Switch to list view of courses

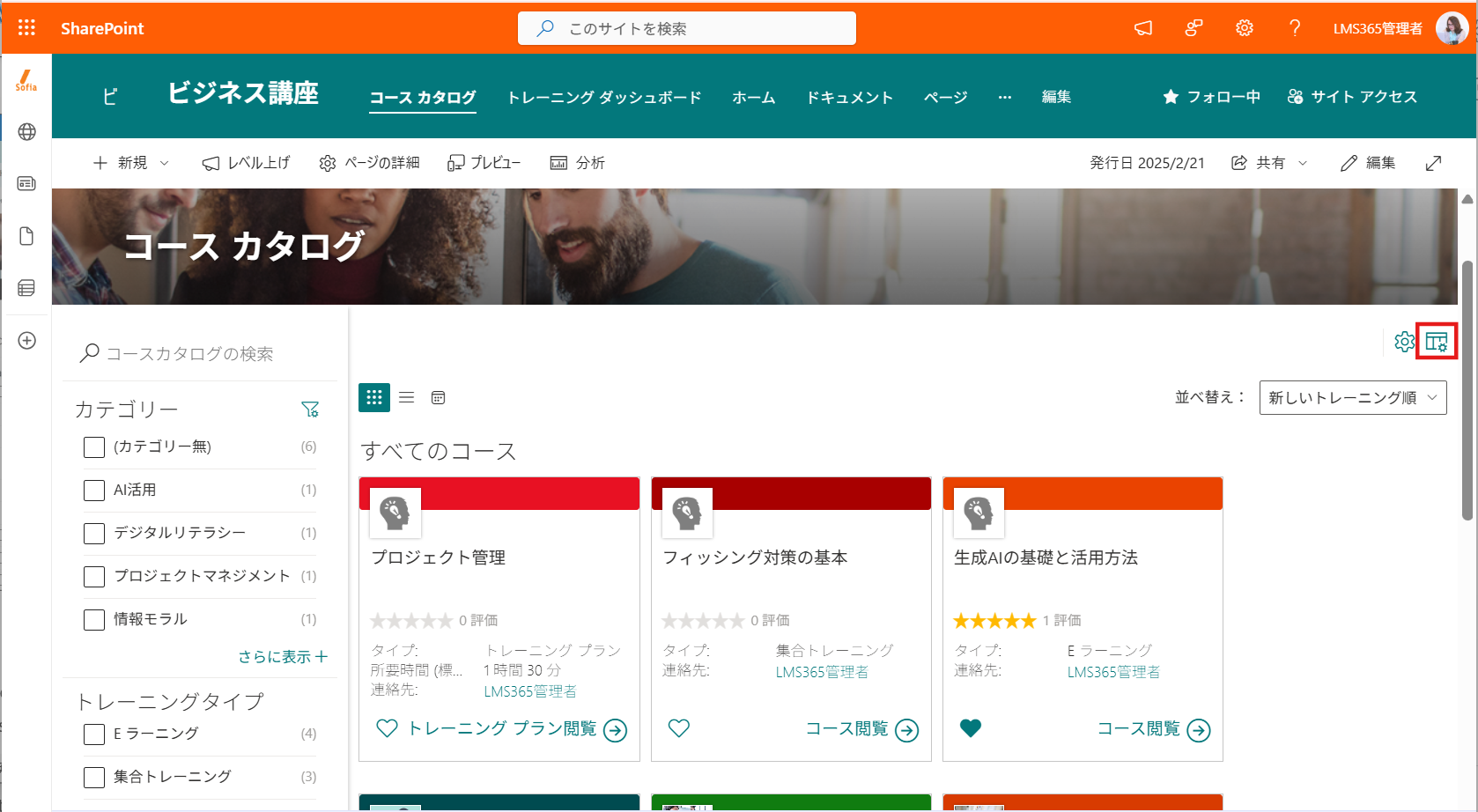tap(406, 397)
